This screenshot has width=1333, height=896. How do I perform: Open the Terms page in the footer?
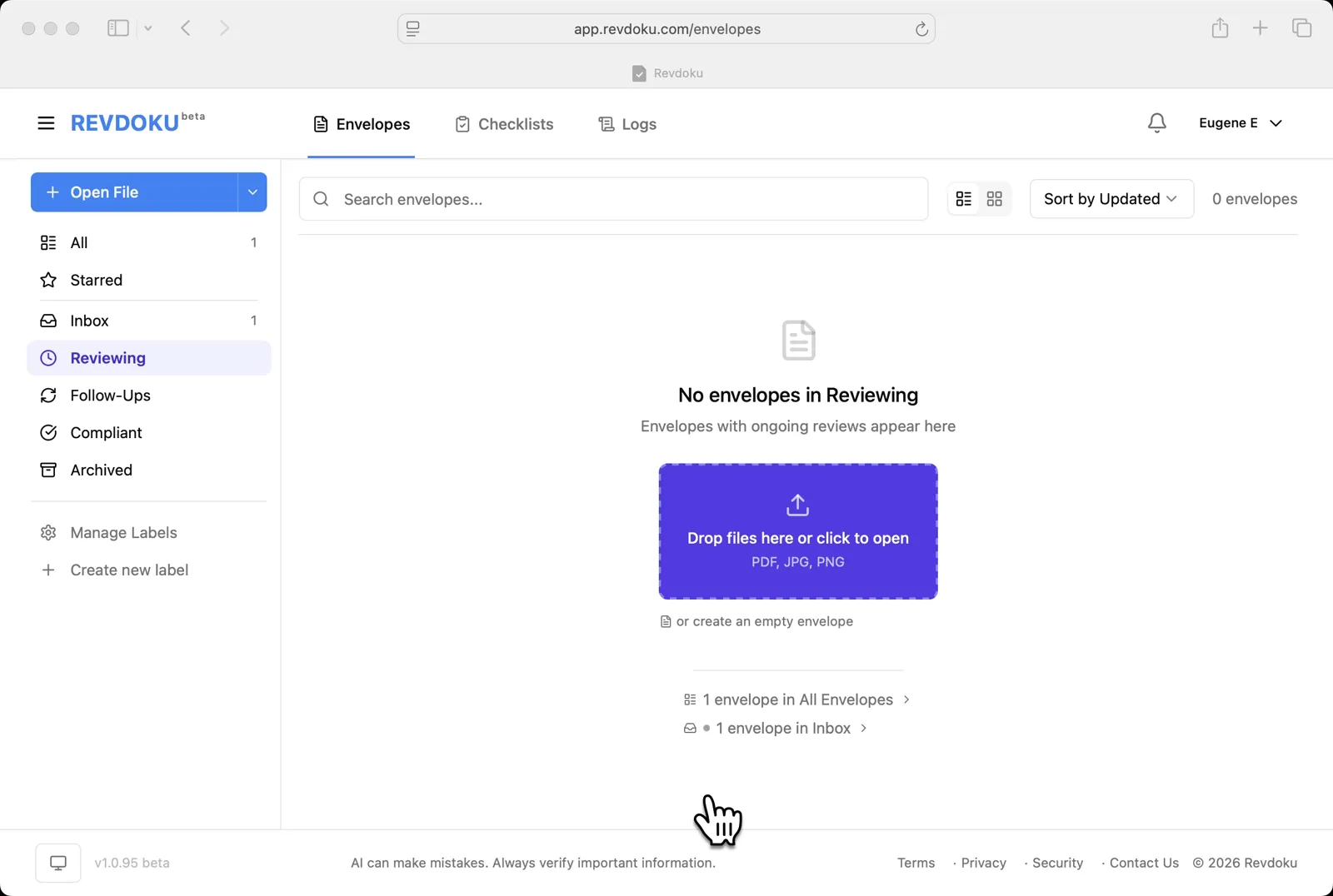click(916, 863)
